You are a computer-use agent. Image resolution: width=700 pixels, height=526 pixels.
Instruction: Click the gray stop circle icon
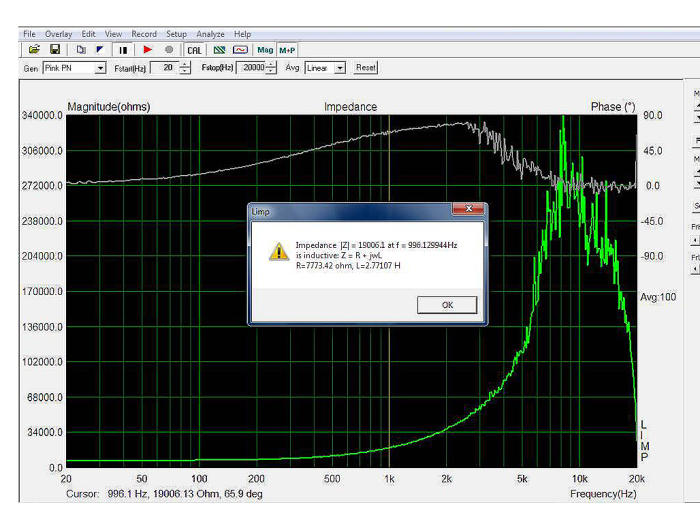coord(169,50)
